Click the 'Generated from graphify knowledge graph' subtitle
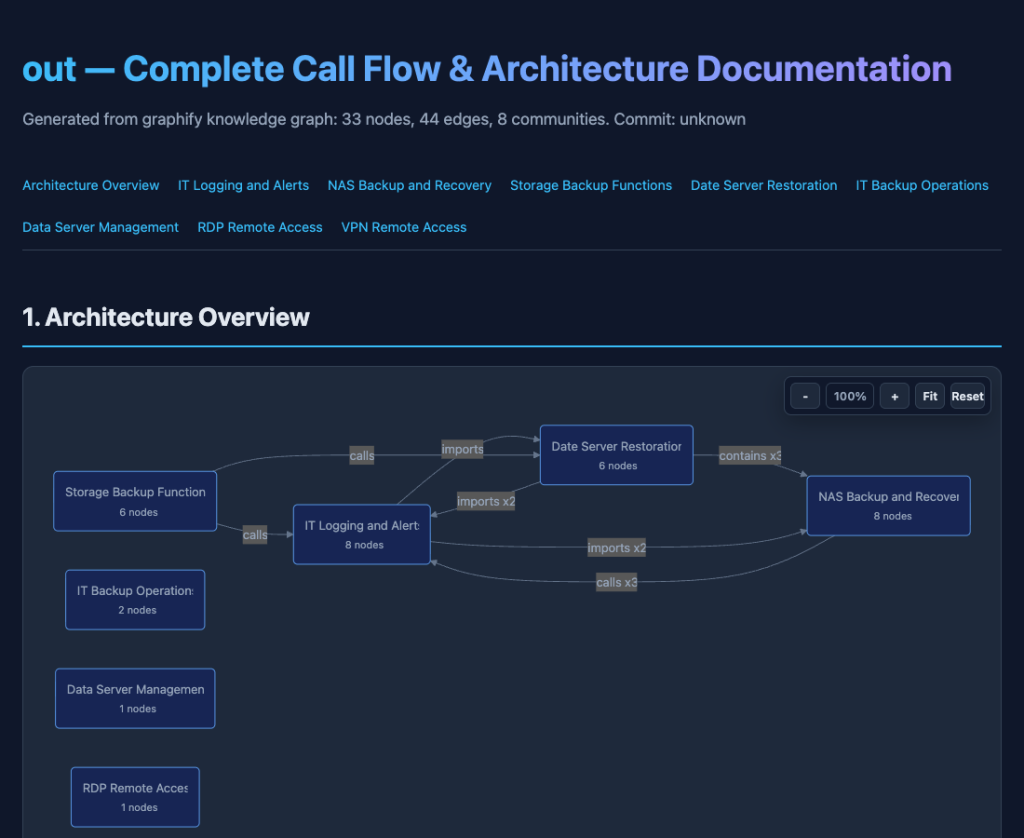The width and height of the screenshot is (1024, 838). click(384, 120)
